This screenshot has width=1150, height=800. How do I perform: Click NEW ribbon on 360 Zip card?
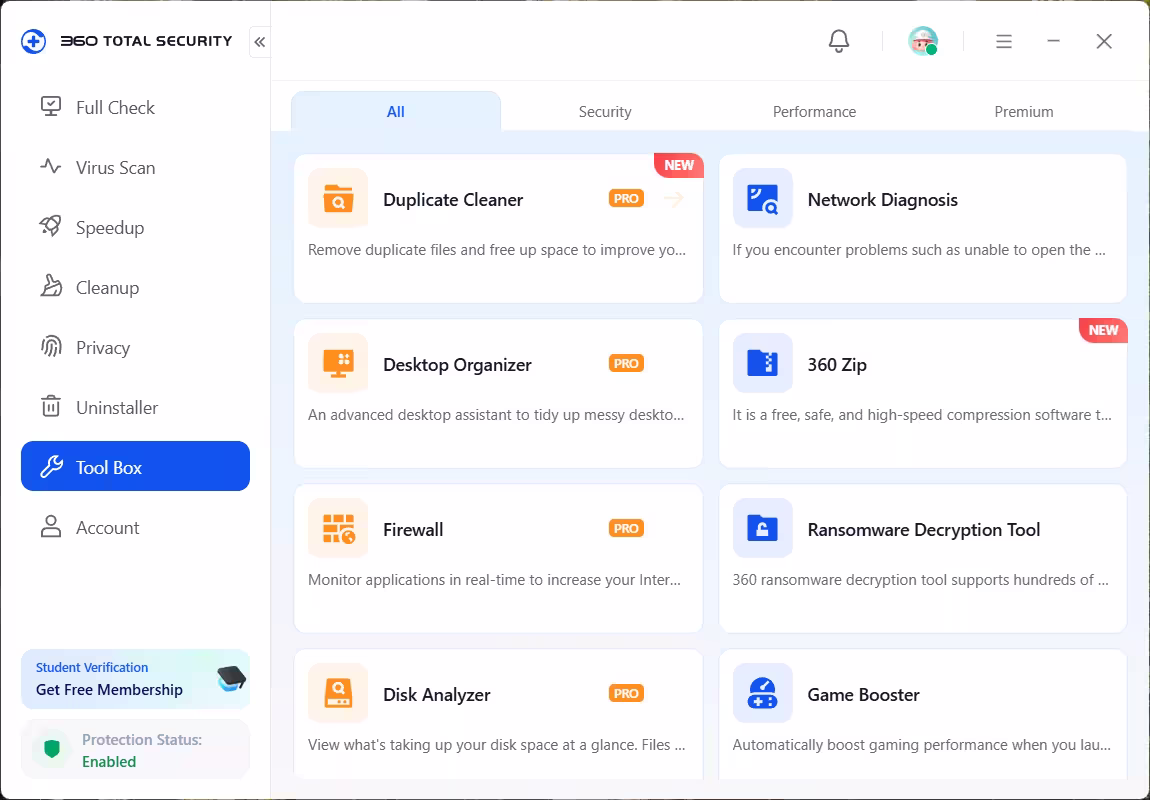pyautogui.click(x=1104, y=330)
